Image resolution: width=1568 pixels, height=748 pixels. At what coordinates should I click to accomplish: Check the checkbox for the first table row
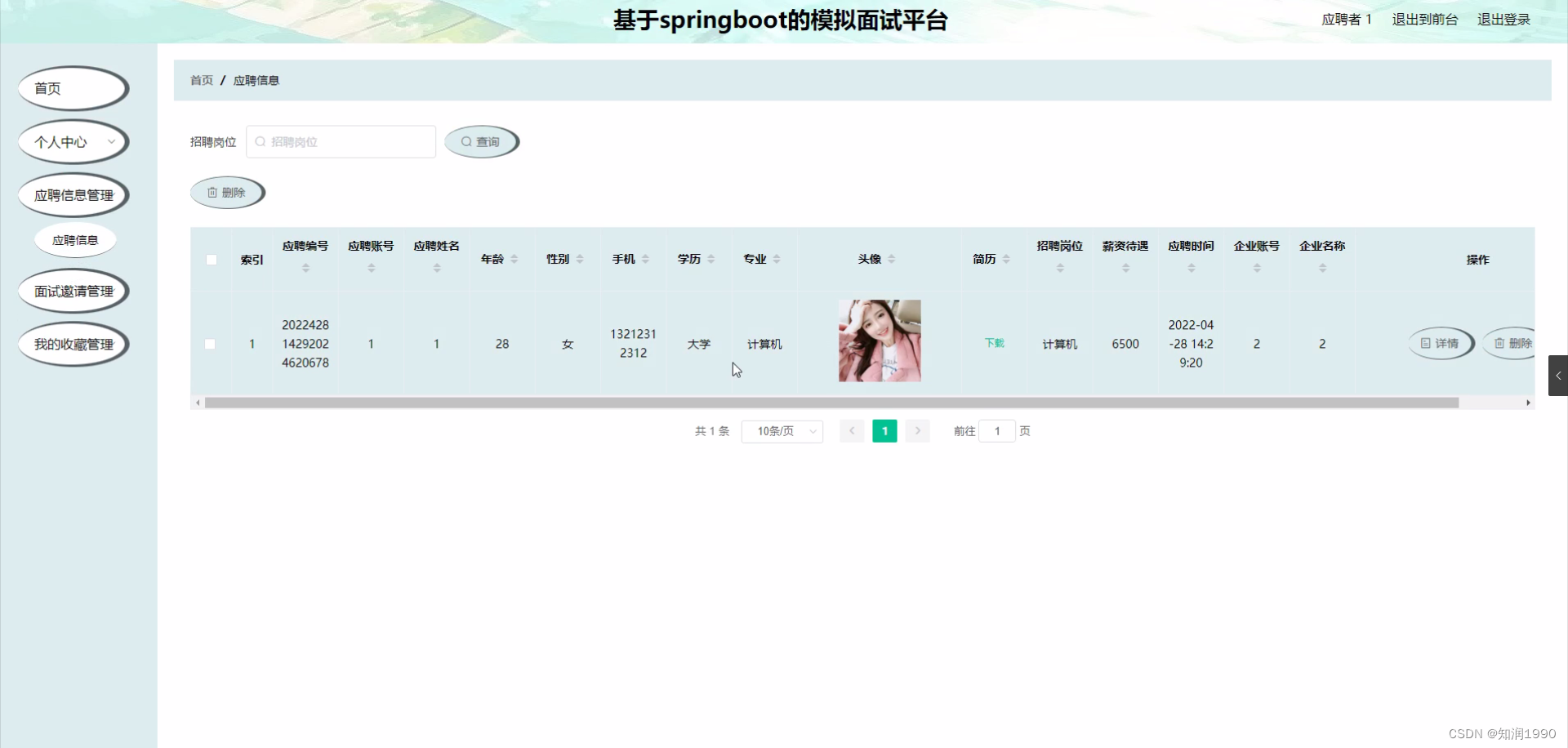pyautogui.click(x=210, y=344)
